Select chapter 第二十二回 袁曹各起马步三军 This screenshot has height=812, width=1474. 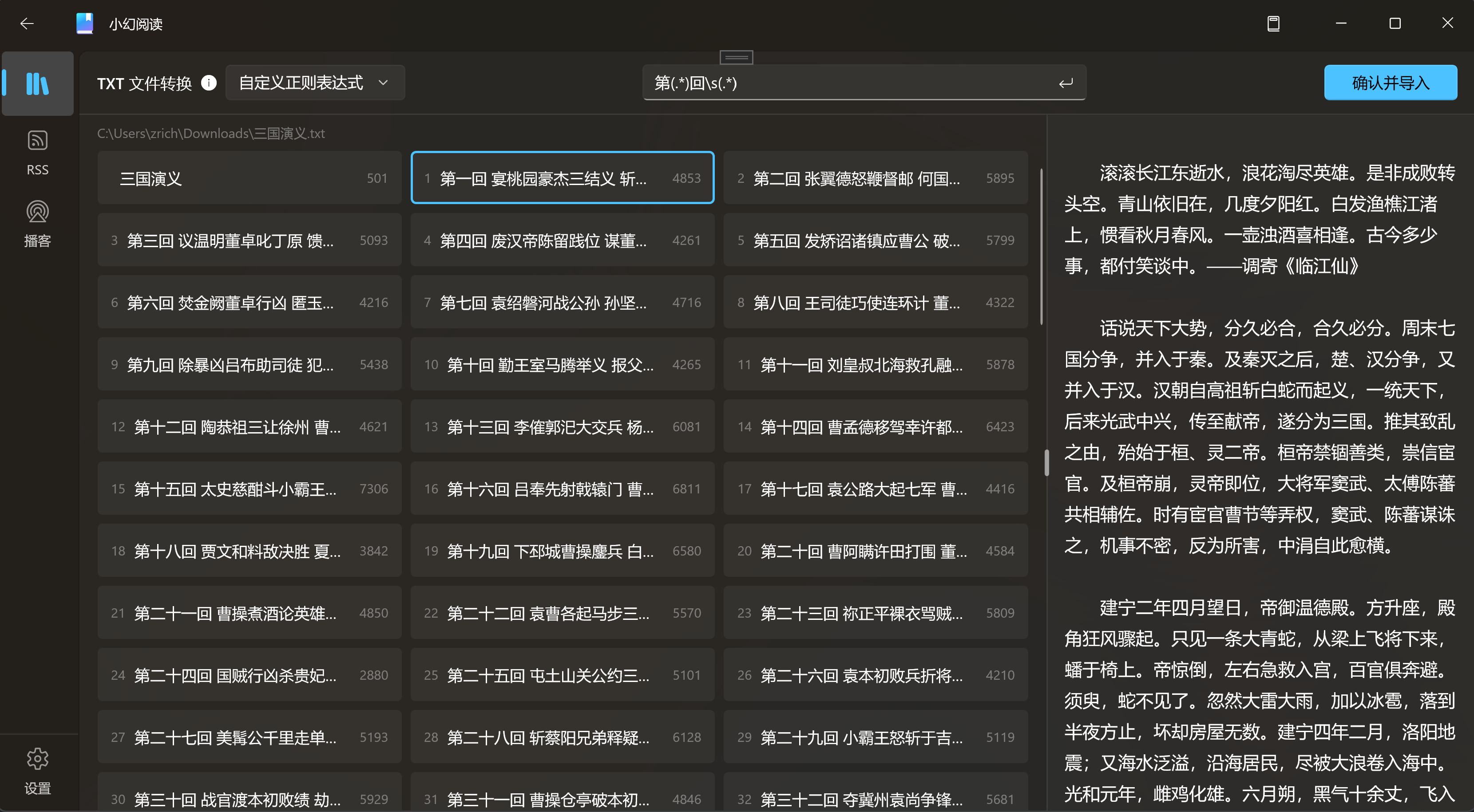tap(563, 613)
